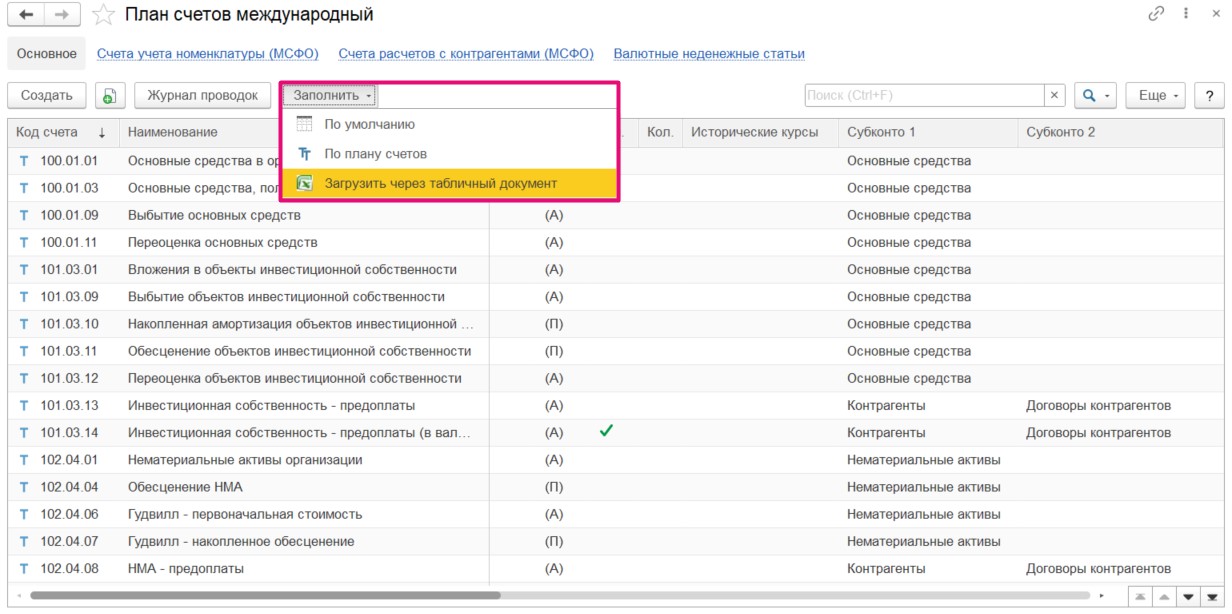Open the three-dot options menu at top right
Screen dimensions: 1232x614
click(x=1186, y=14)
